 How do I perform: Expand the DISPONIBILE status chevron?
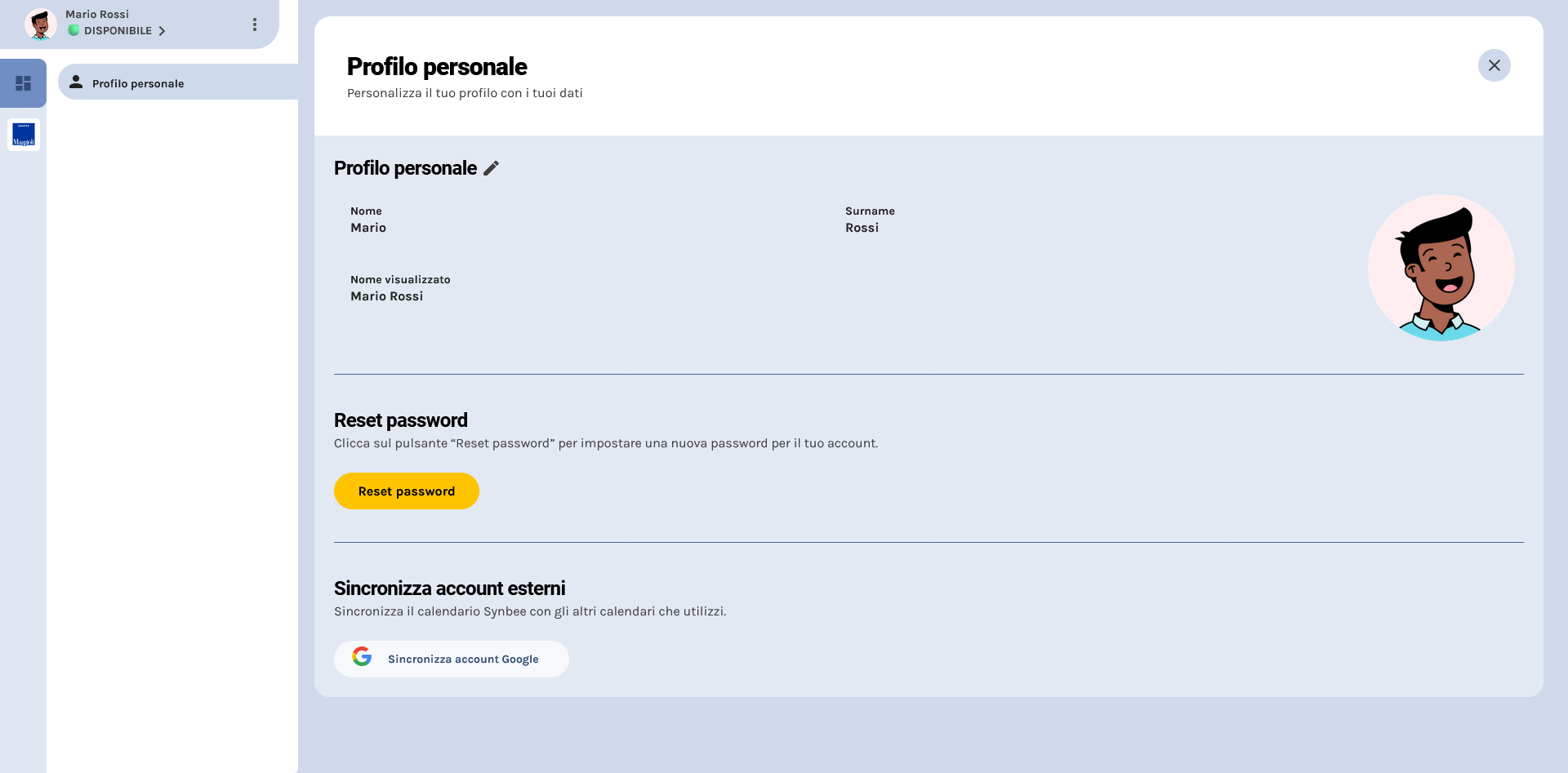[163, 31]
